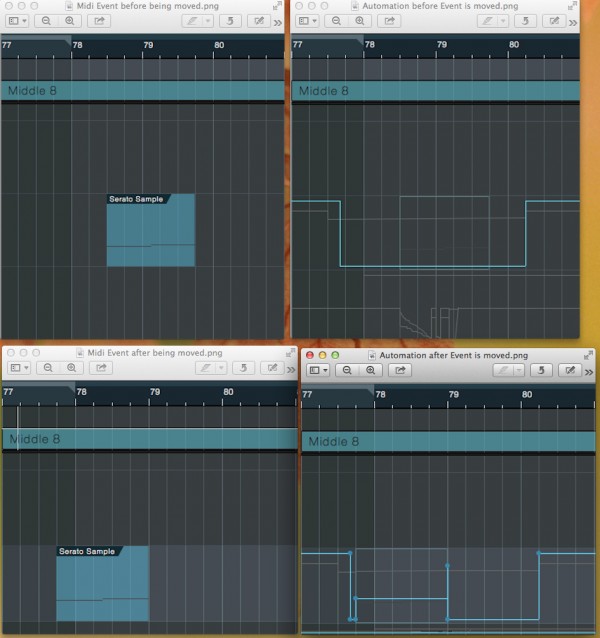Open highlight style arrow in Midi Event before window

(208, 21)
